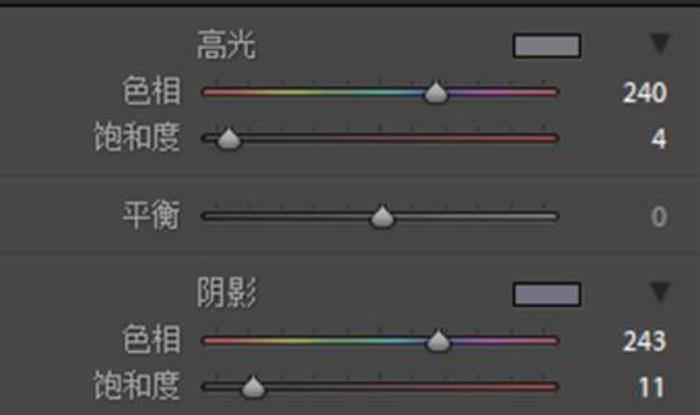The image size is (700, 415).
Task: Click the 饱和度 label under 高光
Action: click(137, 137)
